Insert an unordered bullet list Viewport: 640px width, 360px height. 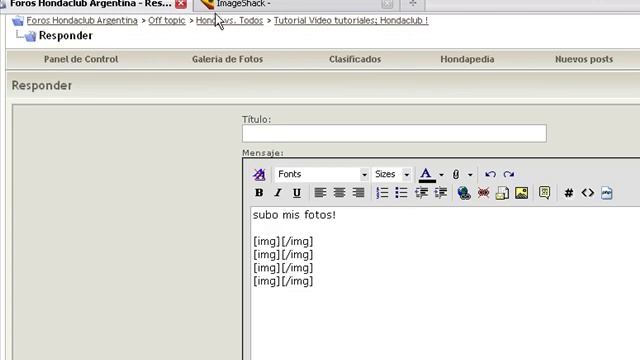(x=401, y=193)
